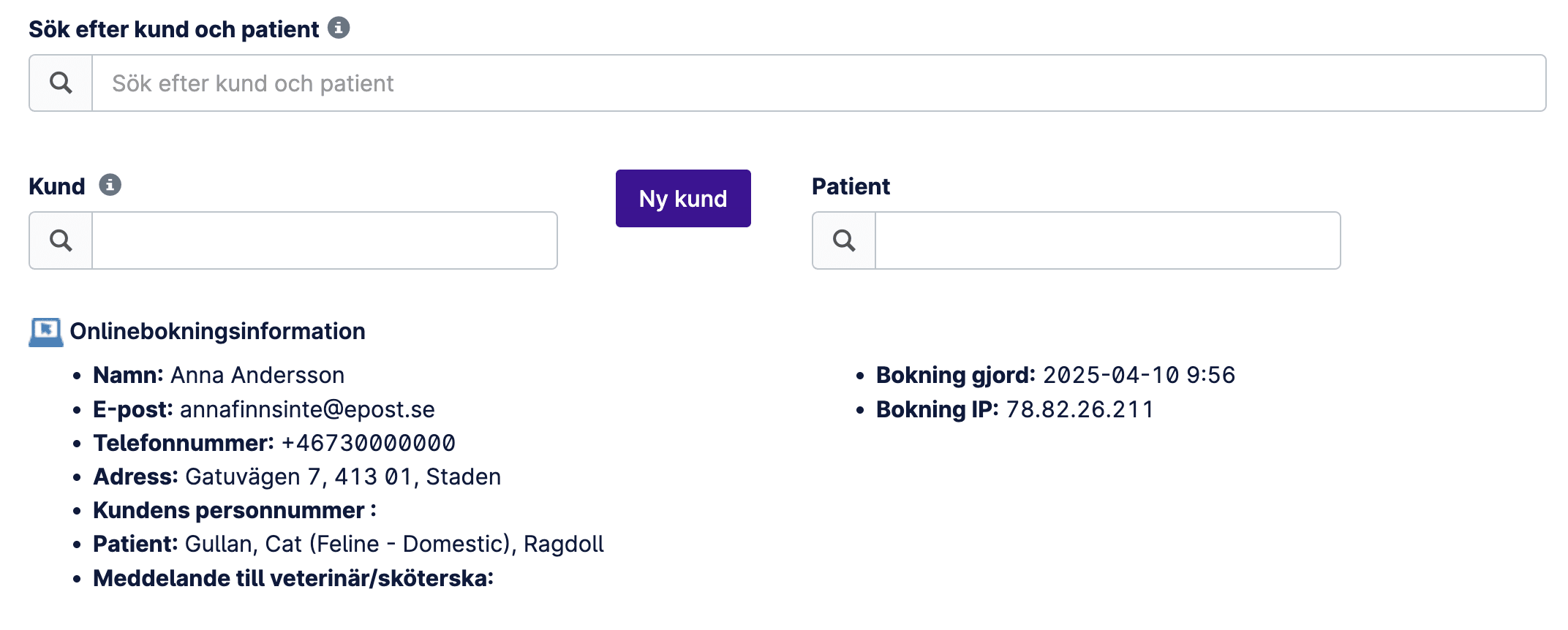Click the name Anna Andersson
The width and height of the screenshot is (1568, 630).
click(257, 375)
